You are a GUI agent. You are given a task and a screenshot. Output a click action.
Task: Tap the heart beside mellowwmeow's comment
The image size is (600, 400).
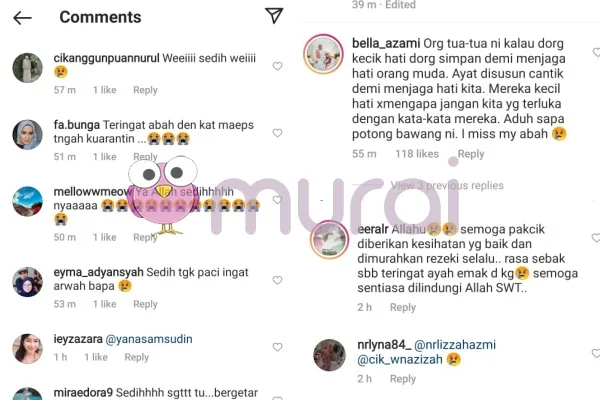pyautogui.click(x=277, y=199)
